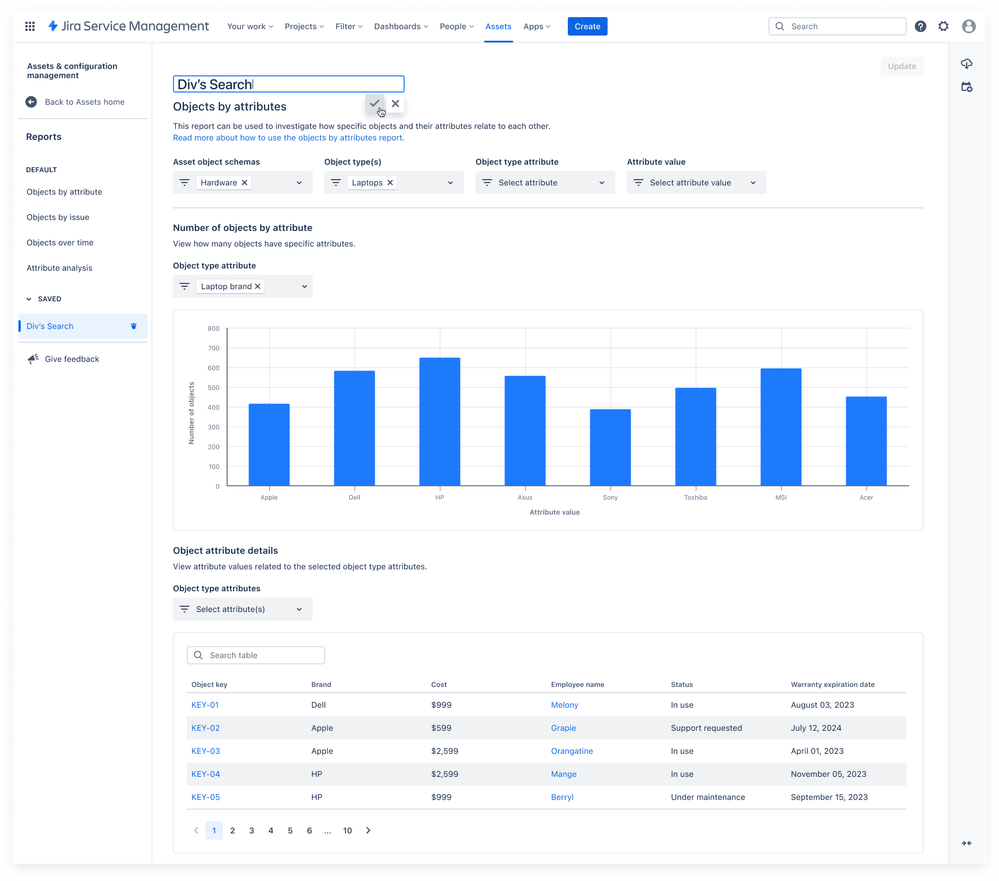
Task: Remove the Laptop brand attribute tag
Action: [258, 287]
